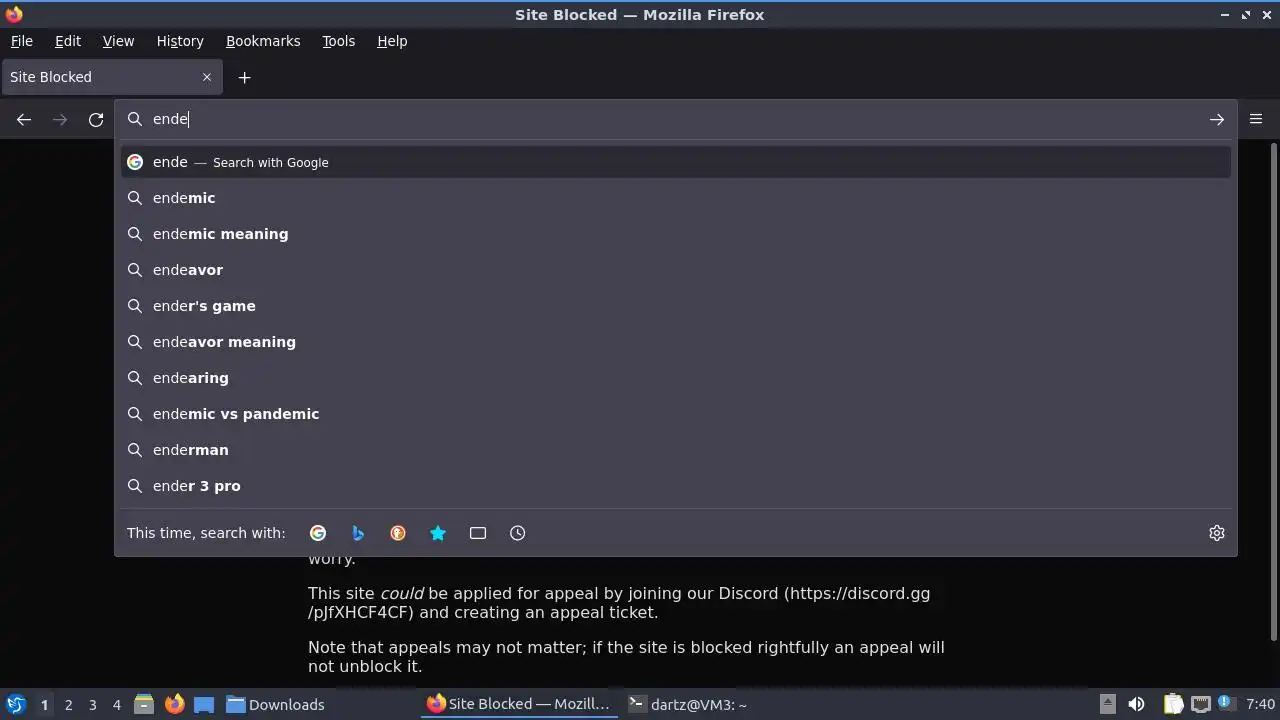The height and width of the screenshot is (720, 1280).
Task: Pick the 'endemic vs pandemic' suggestion
Action: point(676,414)
